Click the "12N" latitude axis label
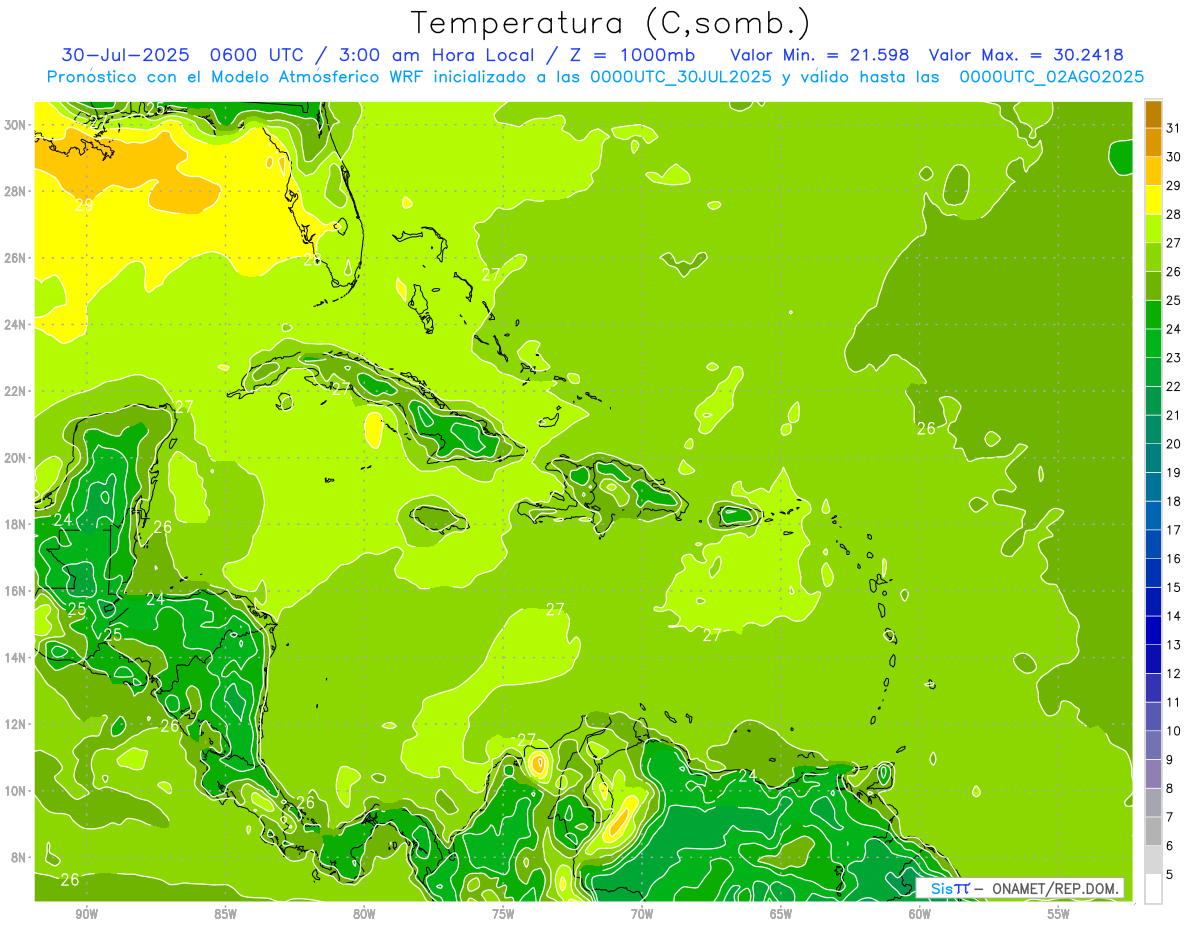Screen dimensions: 1200x927 [x=15, y=724]
